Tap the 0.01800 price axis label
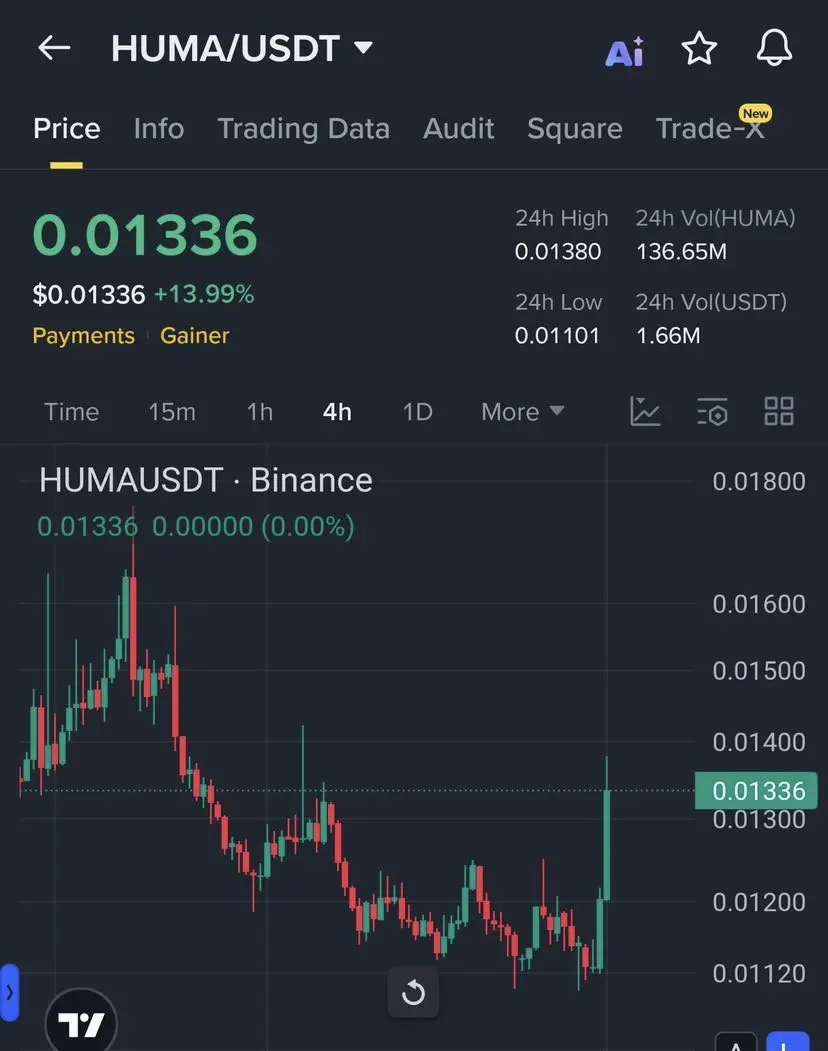Image resolution: width=828 pixels, height=1051 pixels. 759,481
